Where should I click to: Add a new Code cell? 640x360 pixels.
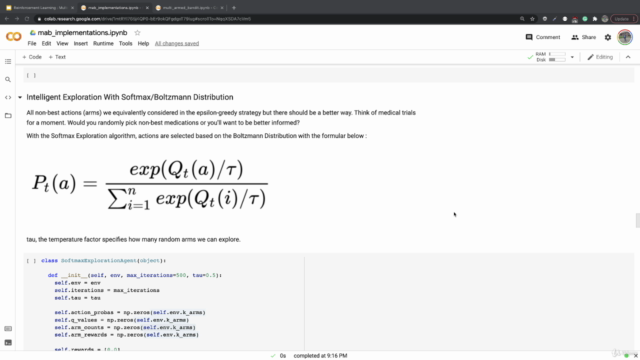[x=32, y=57]
